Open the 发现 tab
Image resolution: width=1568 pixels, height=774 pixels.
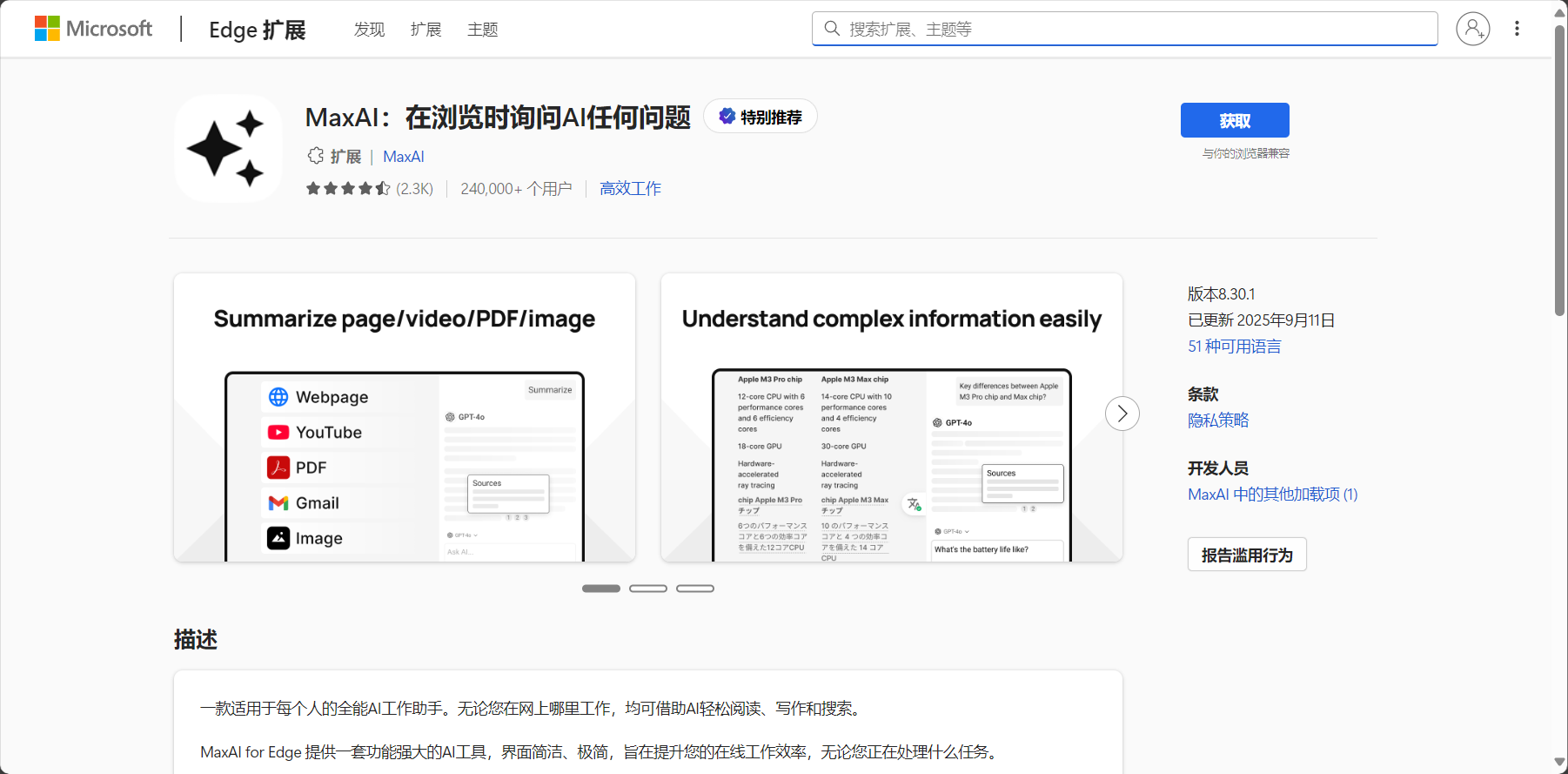coord(369,30)
